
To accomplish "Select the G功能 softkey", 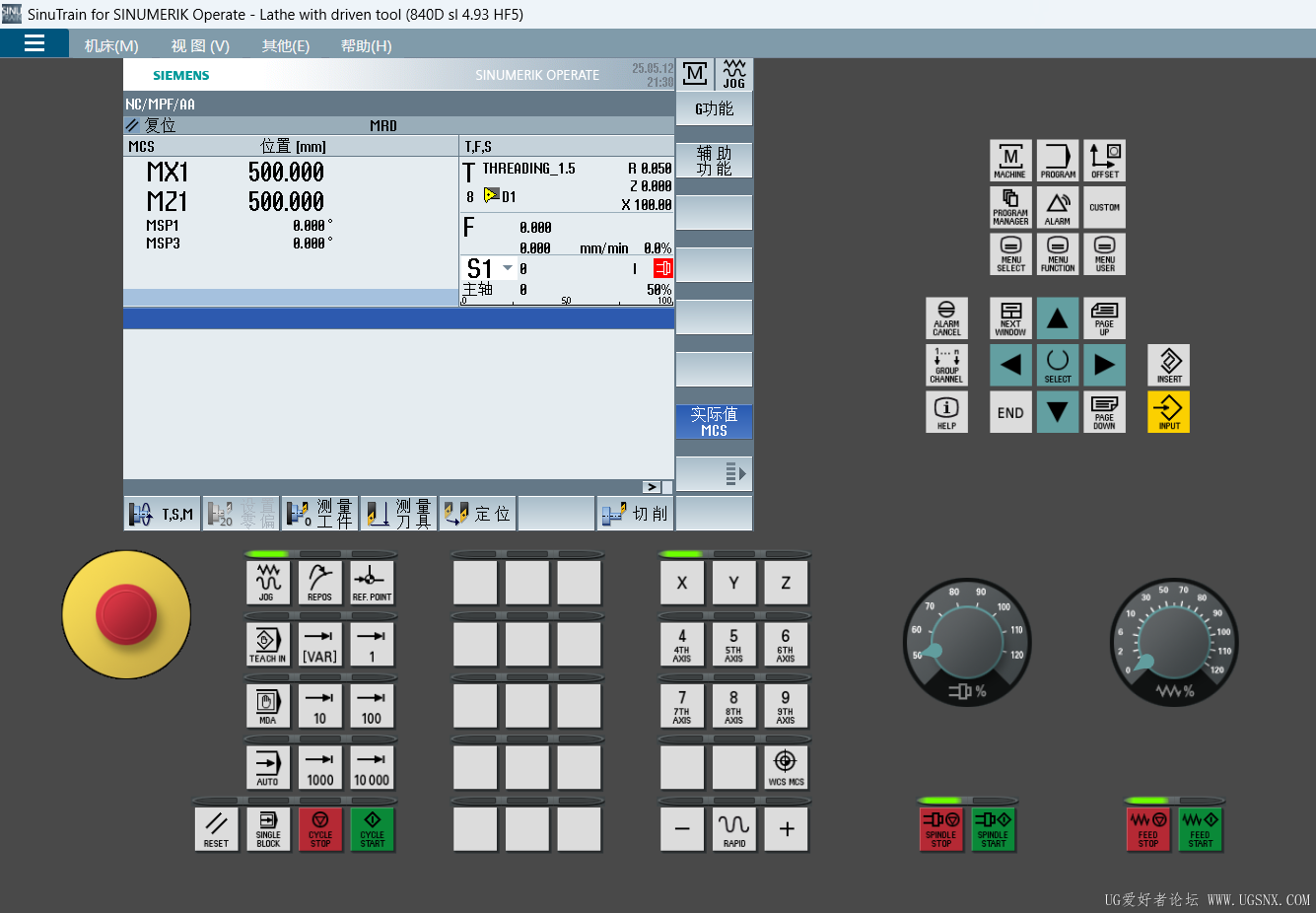I will [x=714, y=108].
